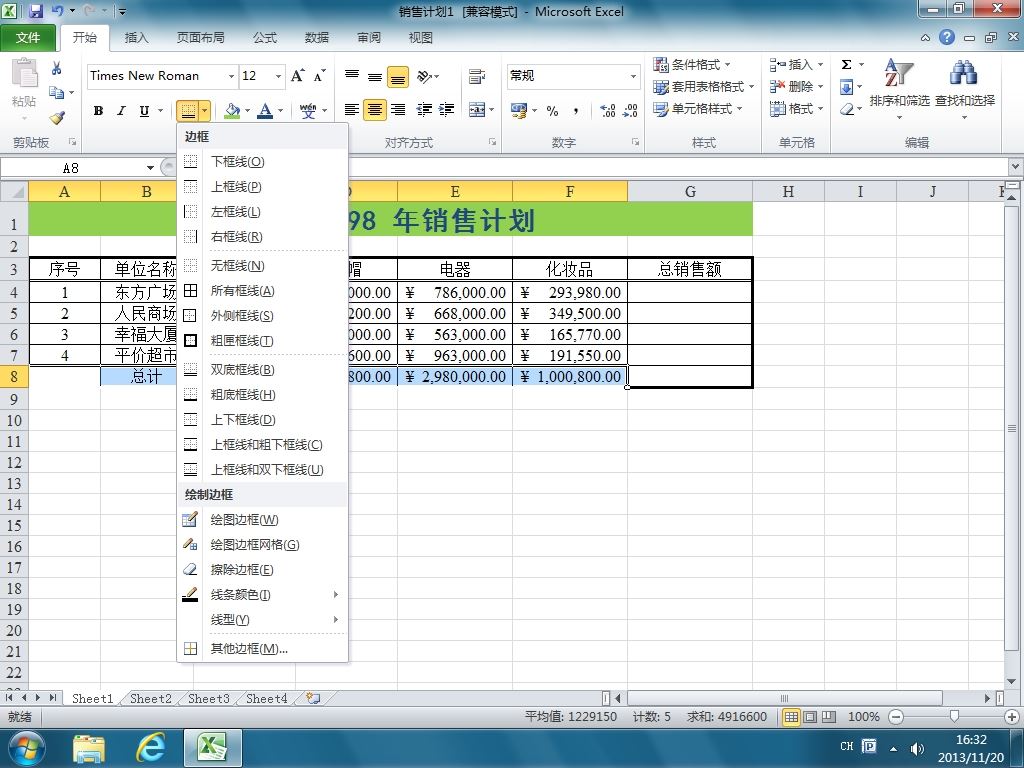Toggle Underline formatting
This screenshot has width=1024, height=768.
point(144,110)
